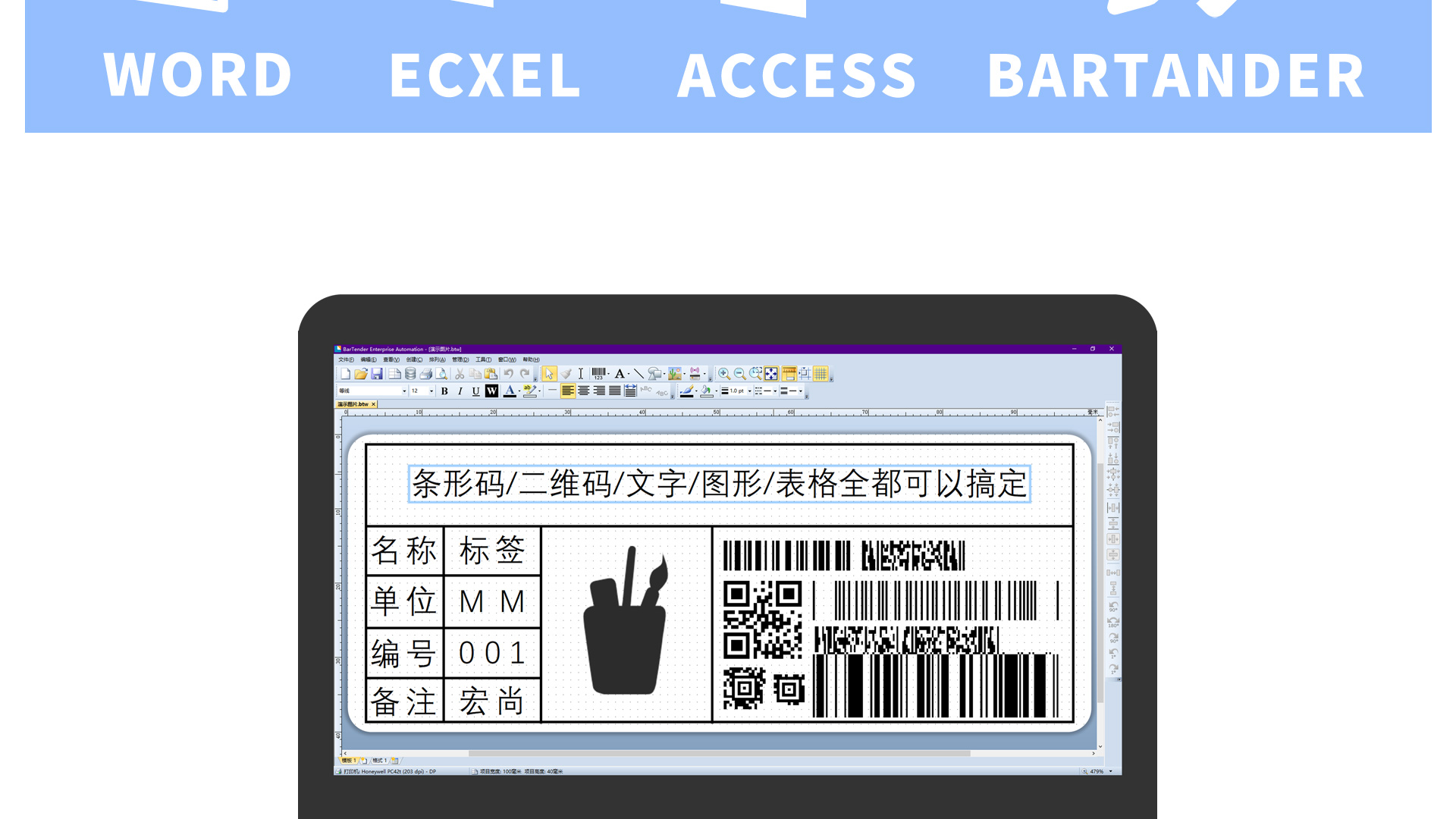Screen dimensions: 1456x819
Task: Select the picture insert tool
Action: point(674,374)
